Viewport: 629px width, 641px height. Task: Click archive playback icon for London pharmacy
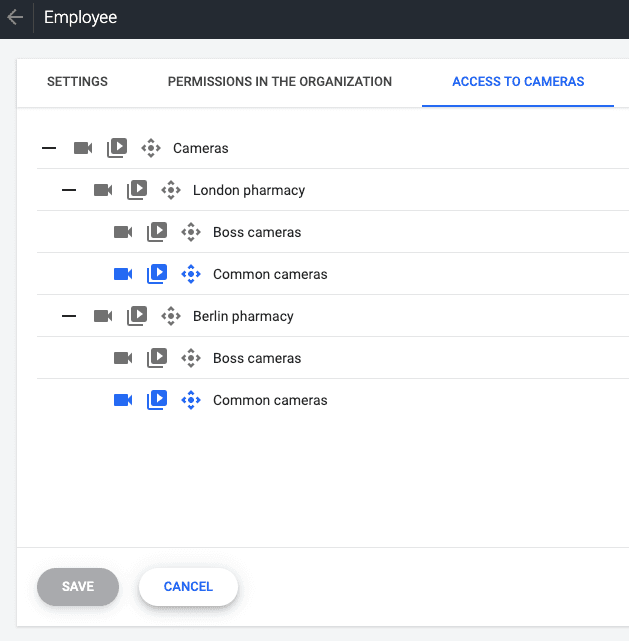(x=137, y=190)
